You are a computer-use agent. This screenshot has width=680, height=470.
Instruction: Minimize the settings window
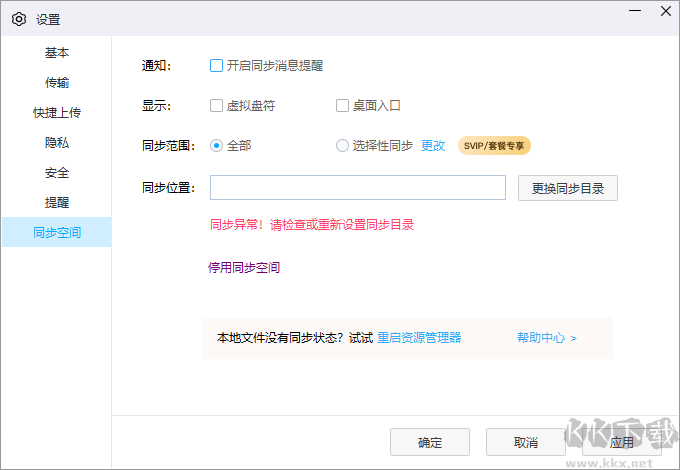pyautogui.click(x=635, y=11)
